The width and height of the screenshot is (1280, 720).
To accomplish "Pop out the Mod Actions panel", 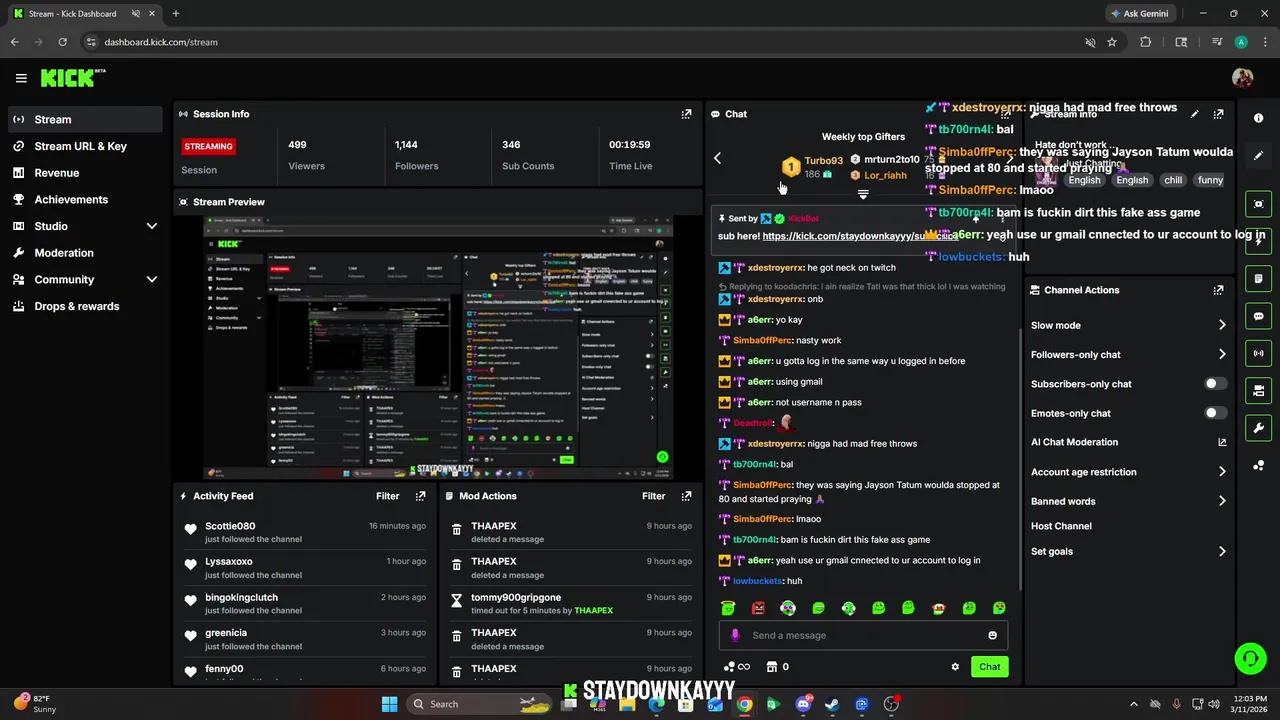I will tap(686, 496).
